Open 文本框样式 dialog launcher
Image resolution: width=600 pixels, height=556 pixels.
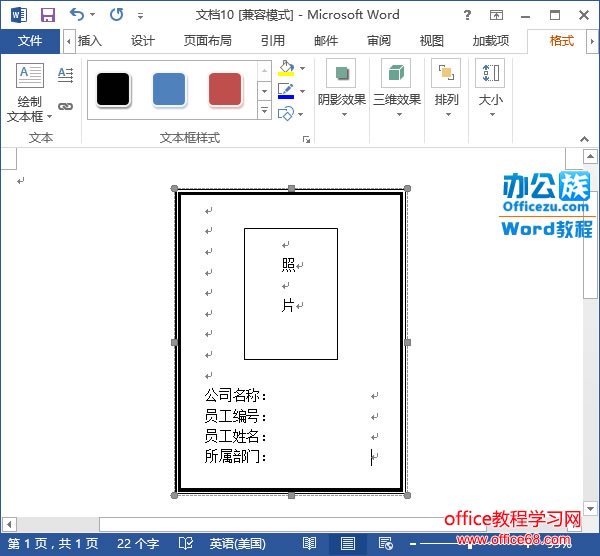[306, 140]
